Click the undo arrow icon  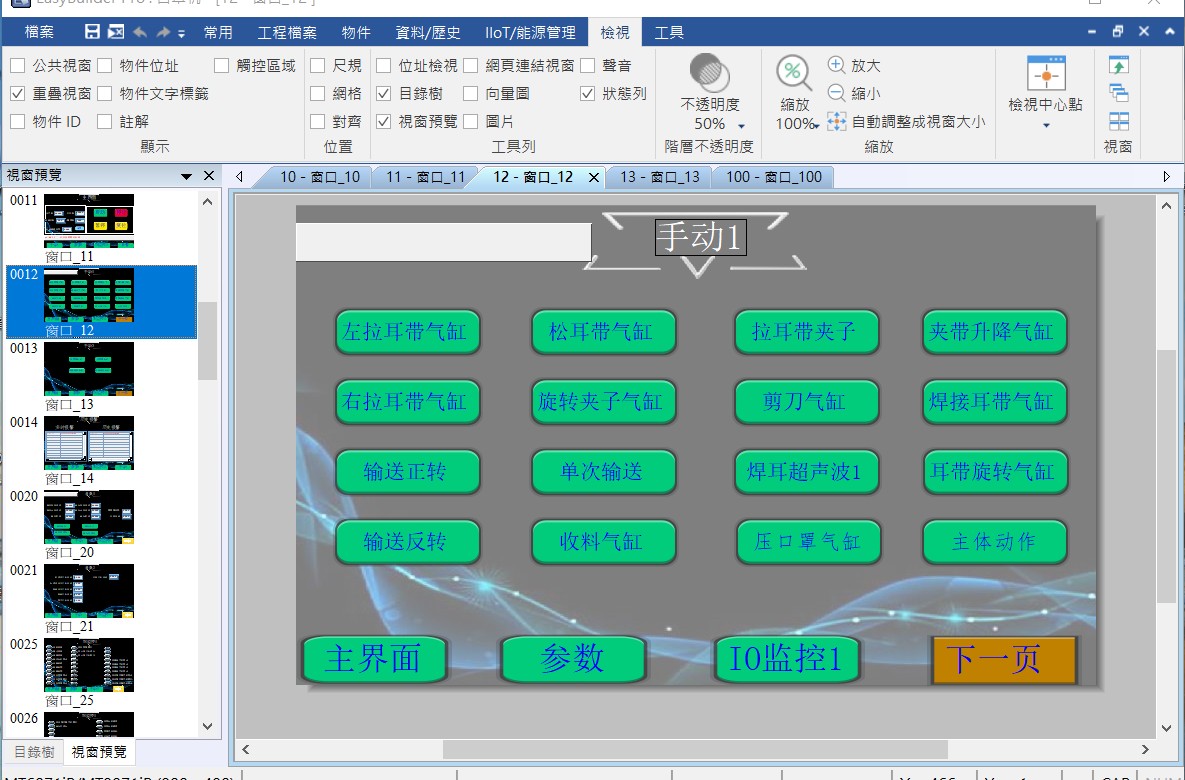140,32
